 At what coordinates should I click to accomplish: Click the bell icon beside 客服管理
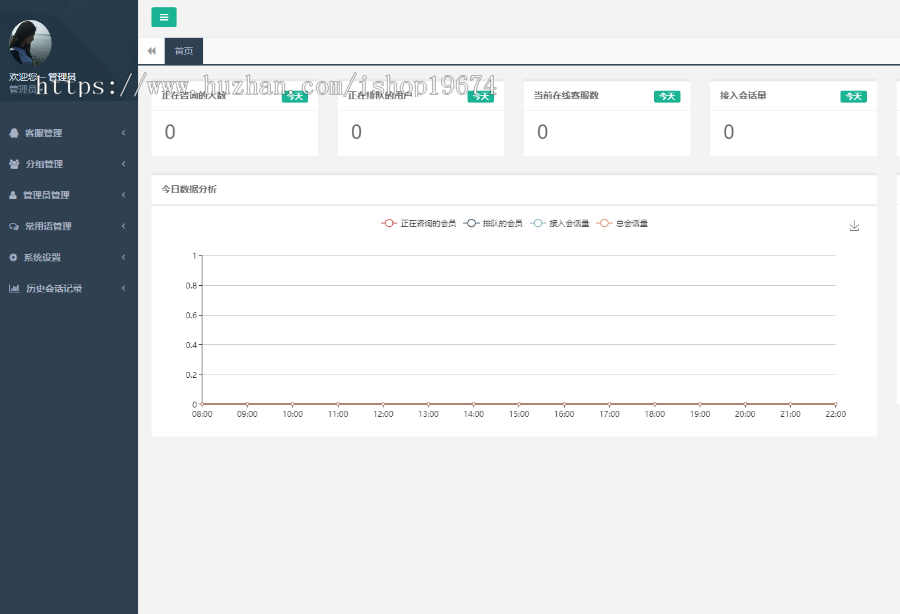(x=14, y=133)
